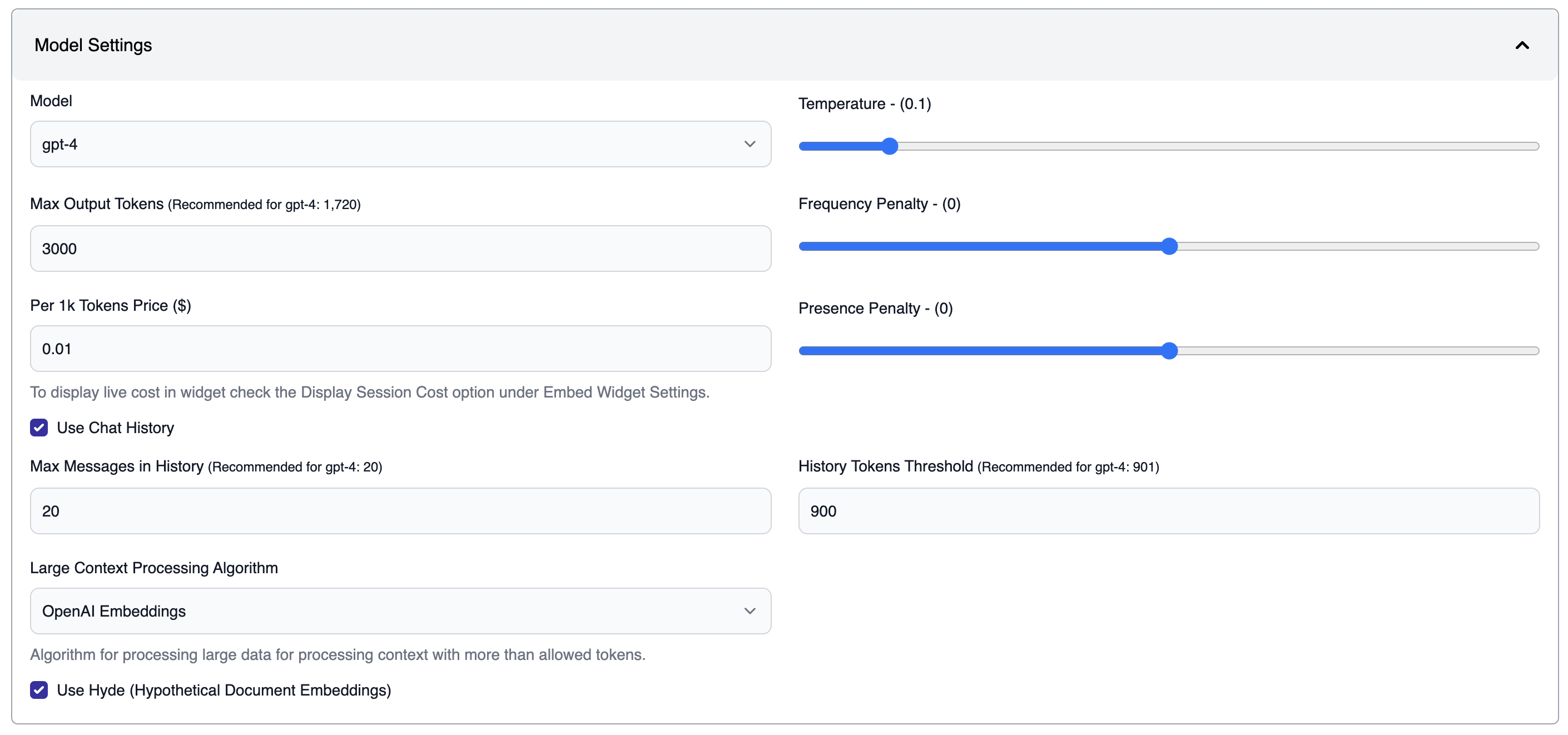This screenshot has width=1568, height=735.
Task: Click the Temperature slider handle
Action: pyautogui.click(x=889, y=146)
